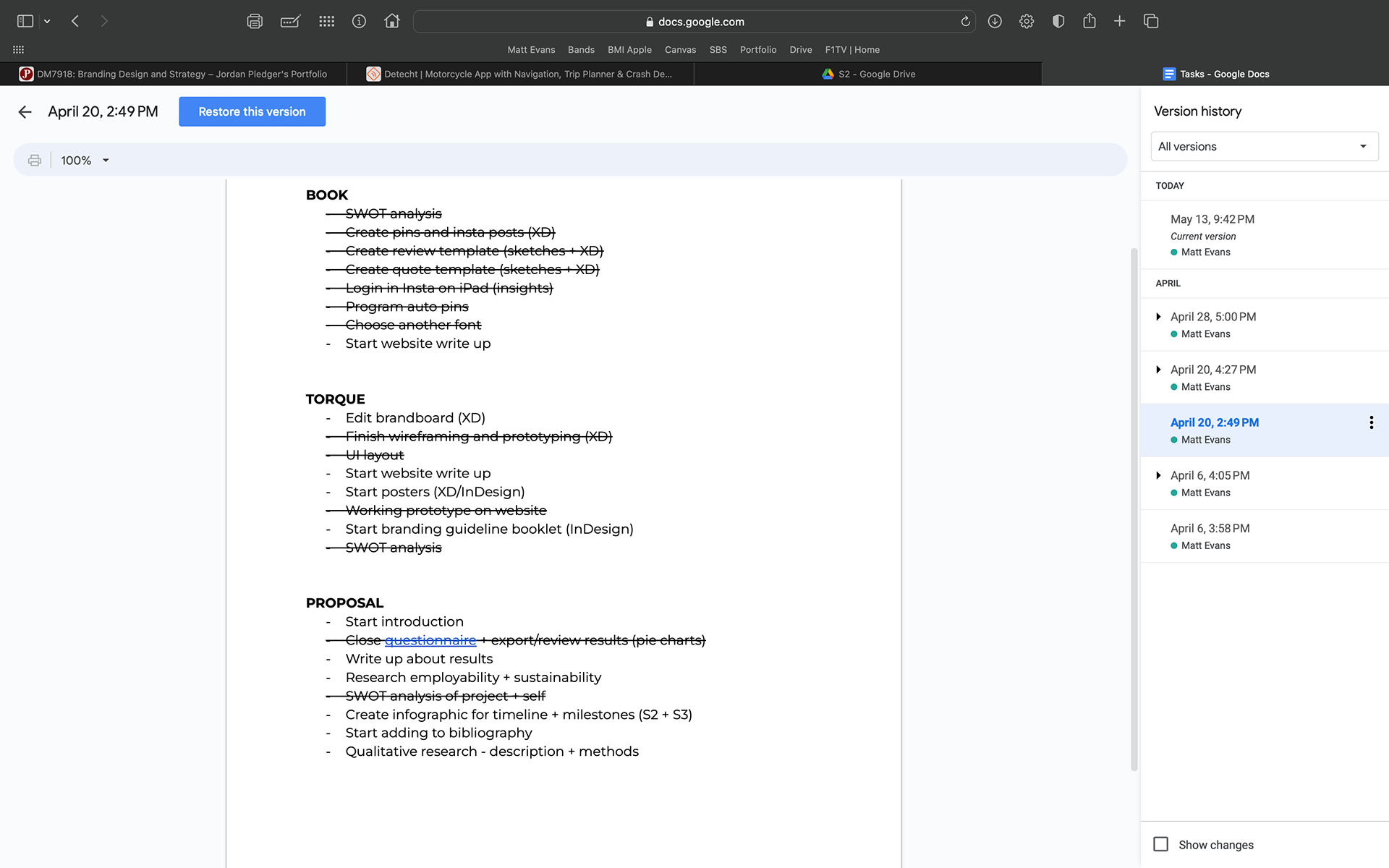This screenshot has height=868, width=1389.
Task: Click the BOOK heading text
Action: coord(327,195)
